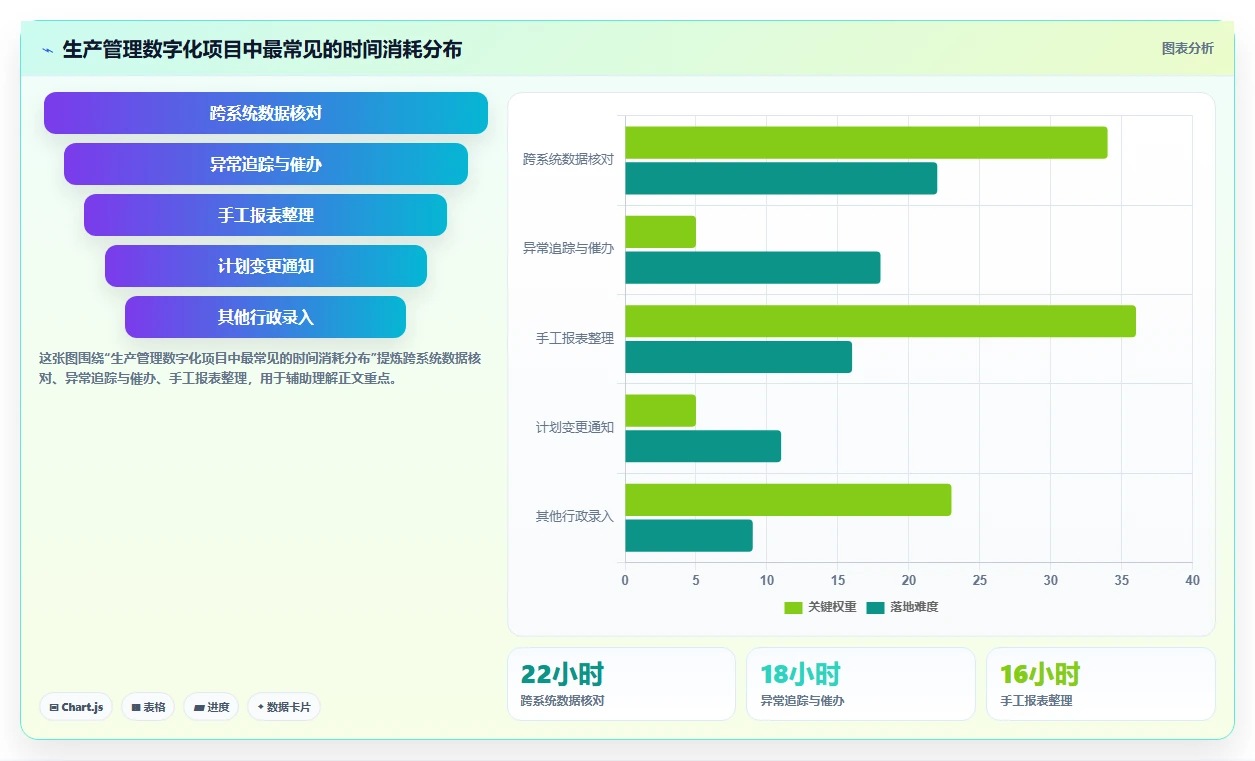
Task: Toggle the 关键权重 legend entry
Action: [x=820, y=607]
